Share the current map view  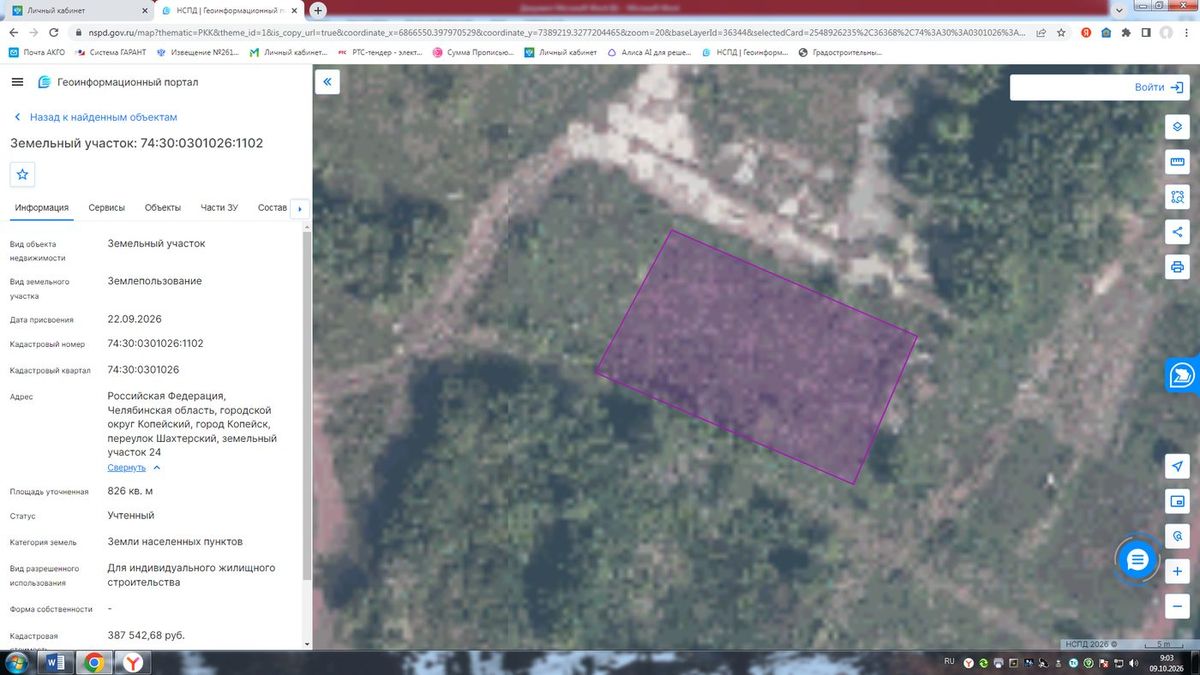(x=1177, y=232)
